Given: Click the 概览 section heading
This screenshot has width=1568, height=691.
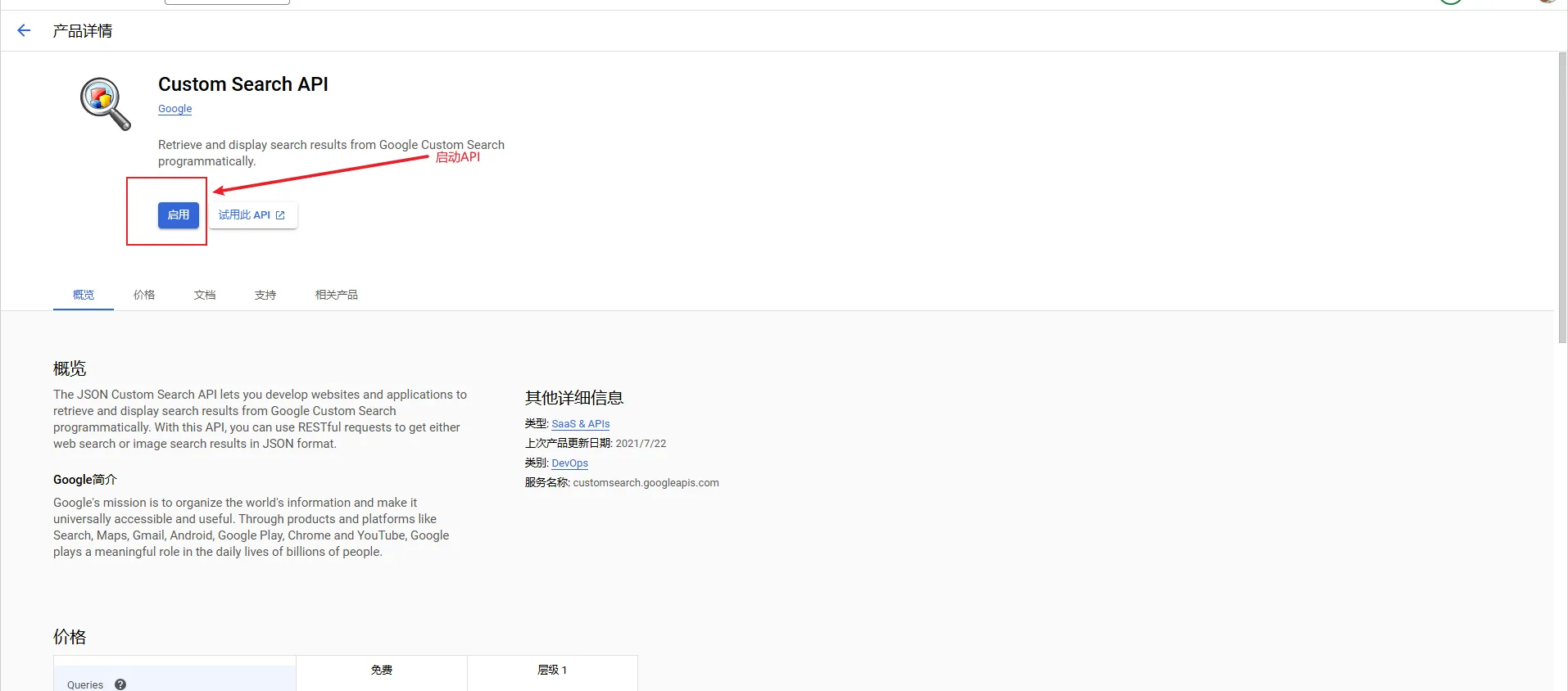Looking at the screenshot, I should 70,368.
